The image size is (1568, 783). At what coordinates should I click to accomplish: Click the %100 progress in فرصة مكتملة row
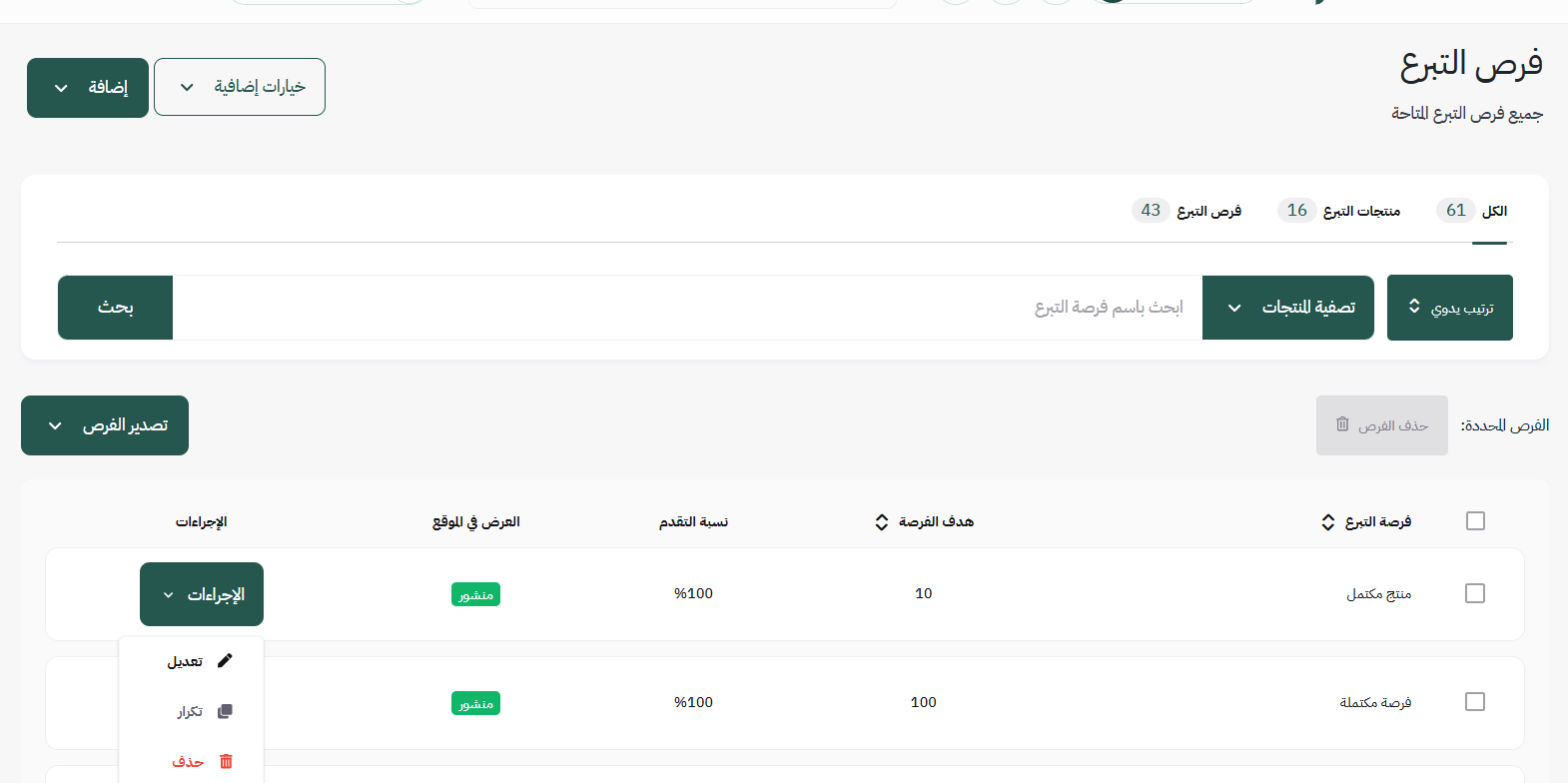click(x=693, y=702)
